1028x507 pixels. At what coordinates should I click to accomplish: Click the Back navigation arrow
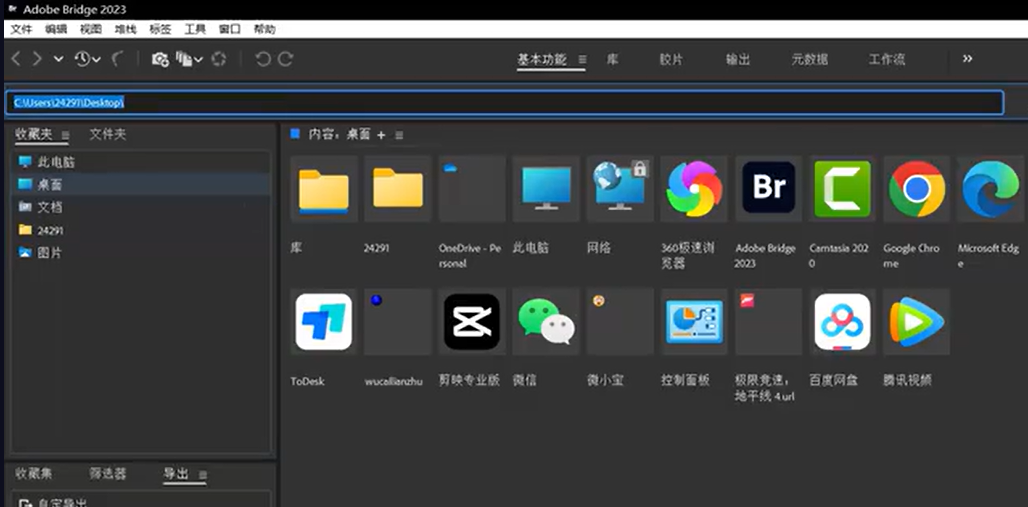(x=16, y=59)
